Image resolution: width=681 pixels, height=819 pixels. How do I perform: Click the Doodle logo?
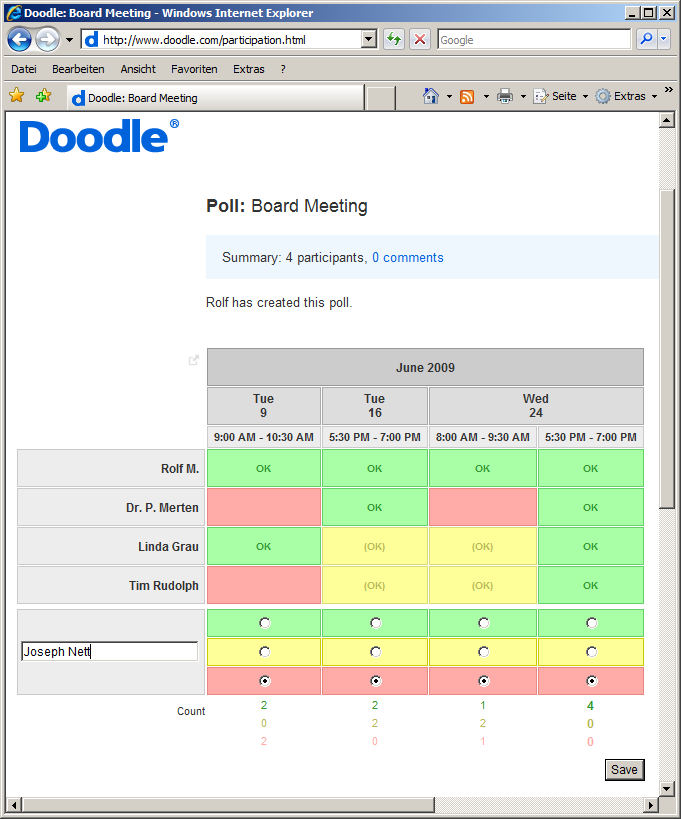99,136
